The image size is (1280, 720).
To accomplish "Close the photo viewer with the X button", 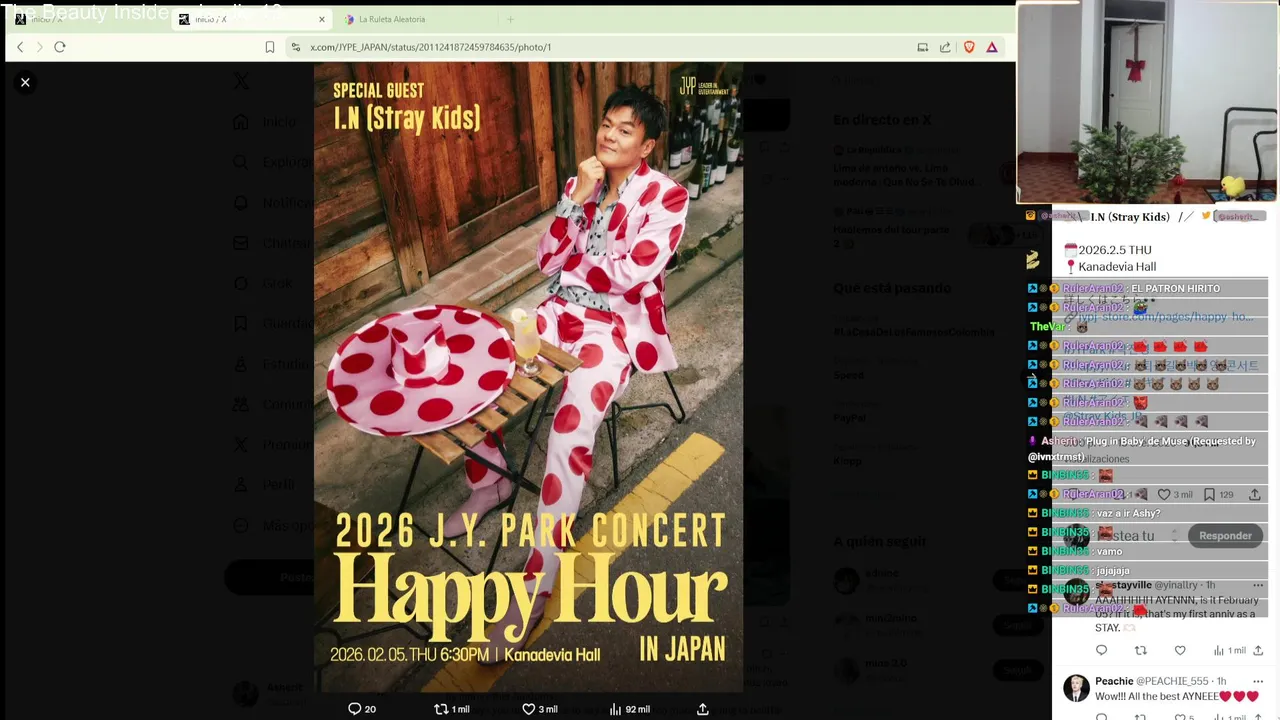I will coord(25,82).
